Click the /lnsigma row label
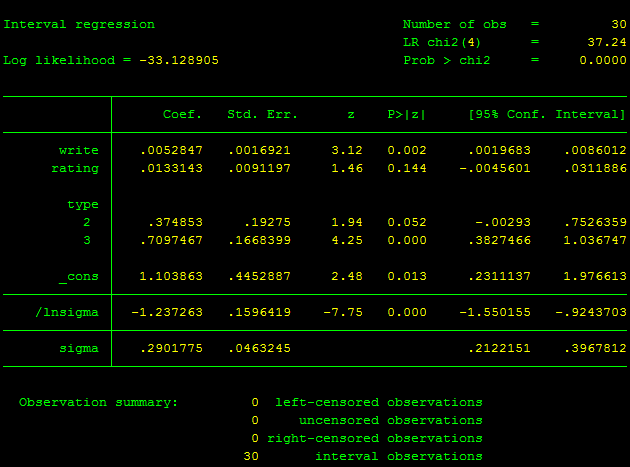630x467 pixels. [67, 312]
